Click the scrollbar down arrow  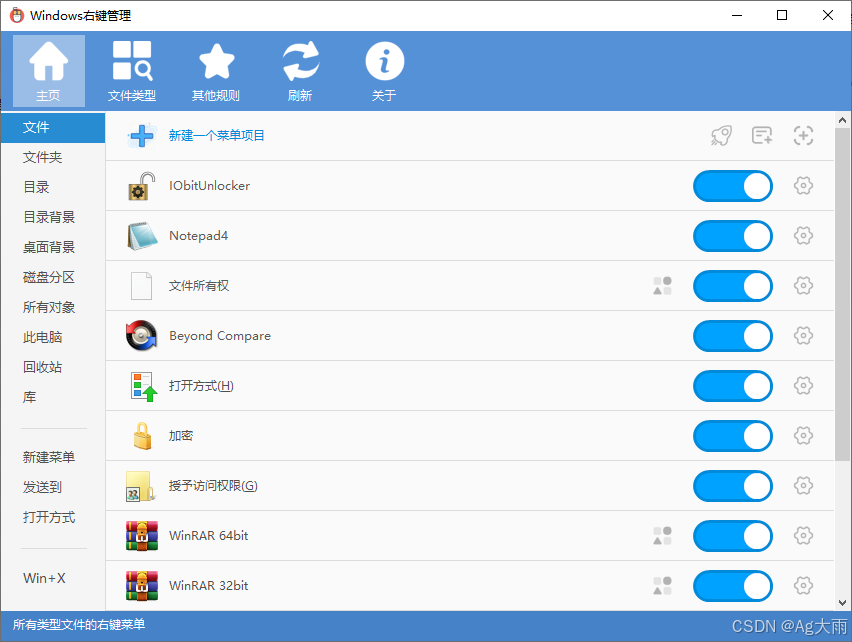tap(842, 603)
